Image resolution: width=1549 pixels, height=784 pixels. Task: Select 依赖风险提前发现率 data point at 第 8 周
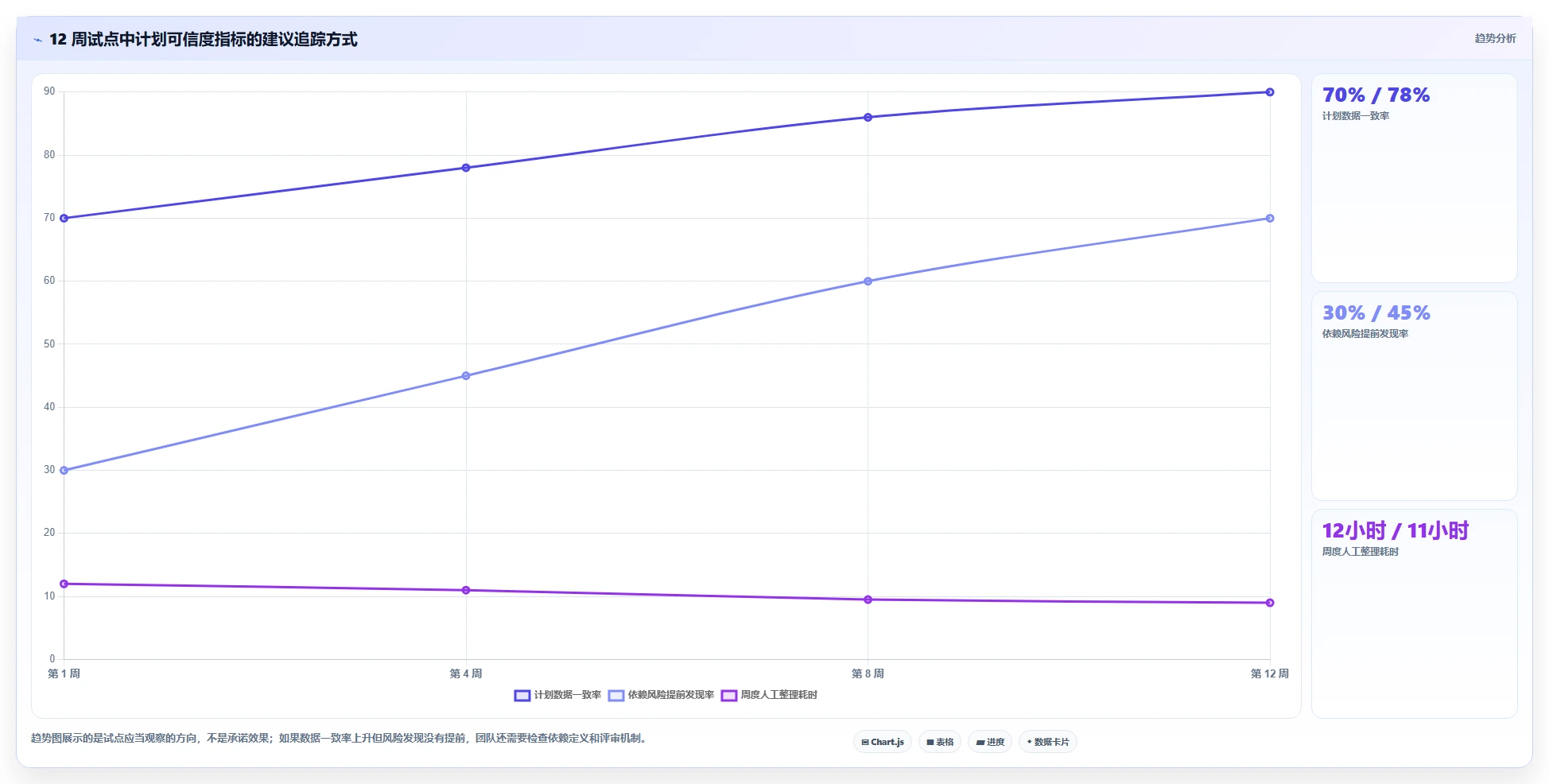pos(868,281)
